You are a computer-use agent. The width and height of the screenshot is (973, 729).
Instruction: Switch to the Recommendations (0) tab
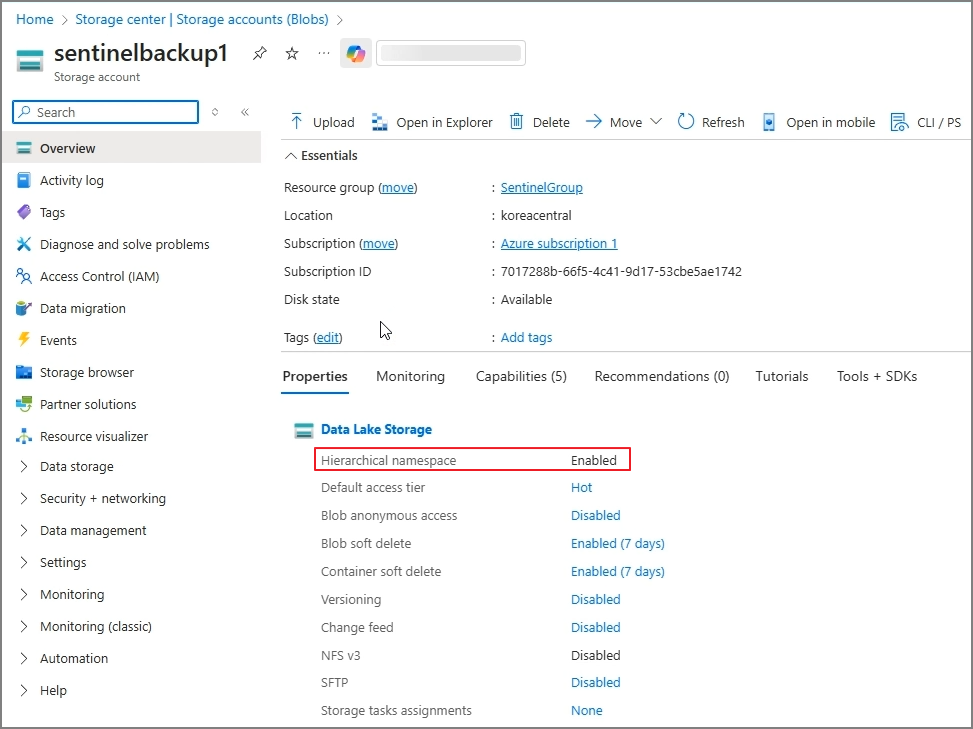tap(661, 377)
